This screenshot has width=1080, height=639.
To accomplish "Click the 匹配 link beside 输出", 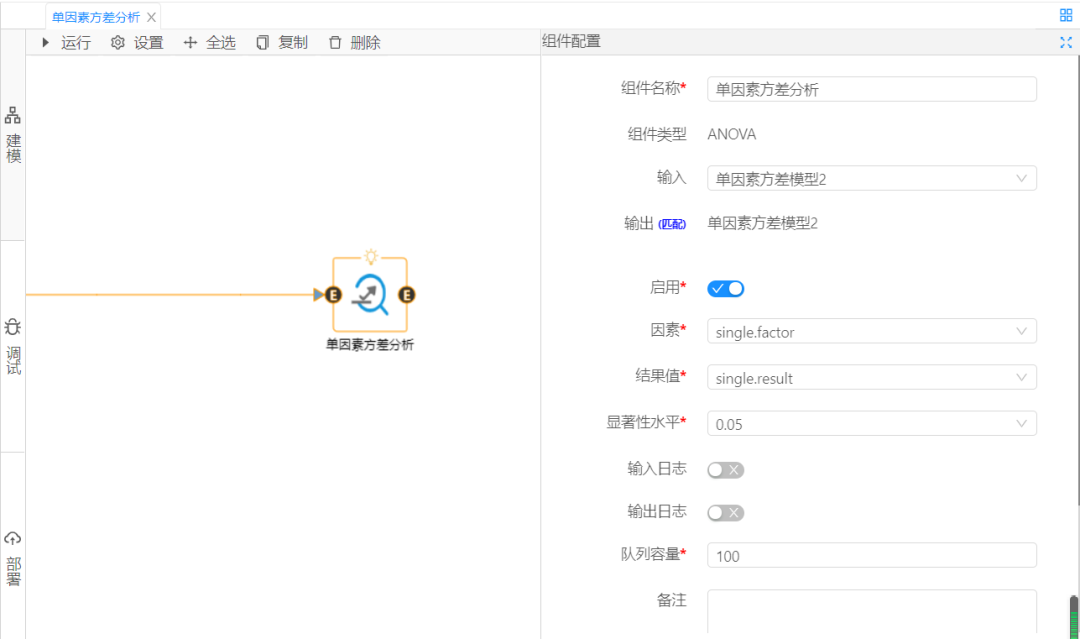I will point(672,225).
